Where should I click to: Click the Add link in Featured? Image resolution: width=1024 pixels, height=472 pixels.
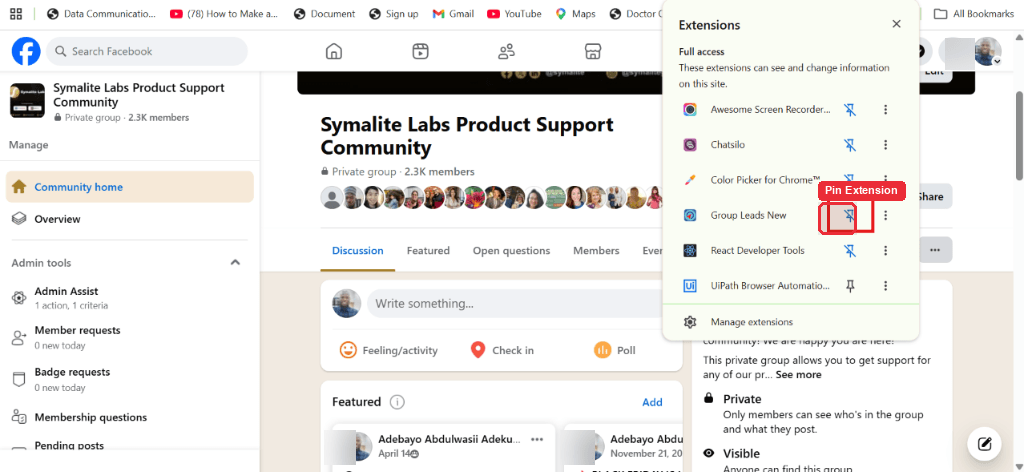[x=652, y=402]
